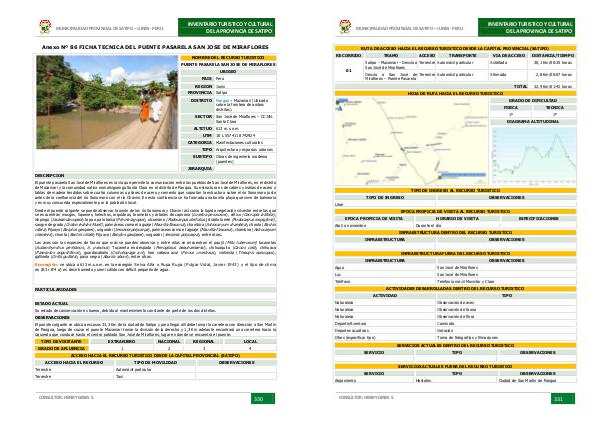Select the 'HOJA DE RUTA HACIA EL RECURSO' header
The width and height of the screenshot is (600, 424).
[455, 93]
